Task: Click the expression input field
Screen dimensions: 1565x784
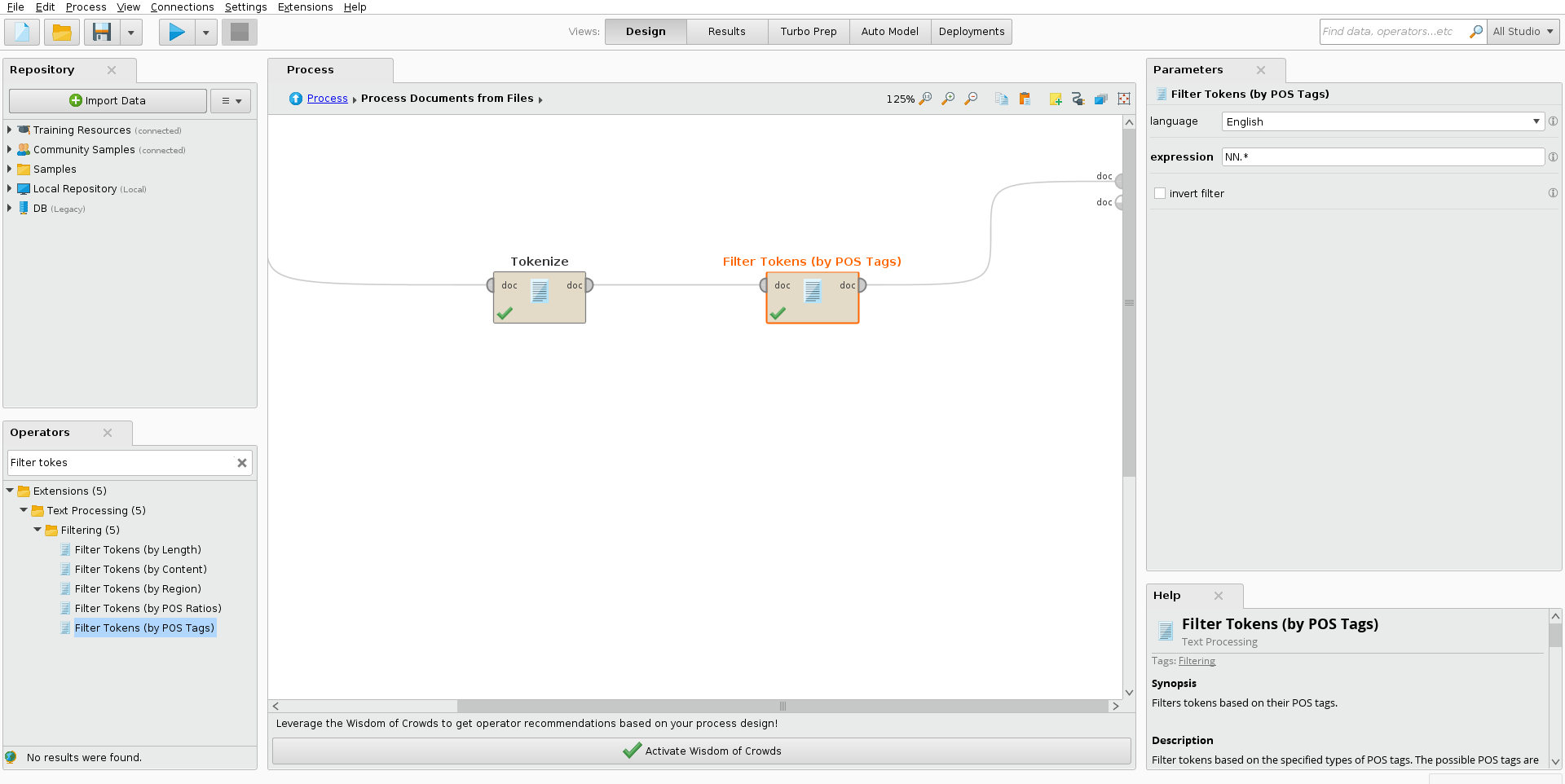Action: pos(1382,157)
